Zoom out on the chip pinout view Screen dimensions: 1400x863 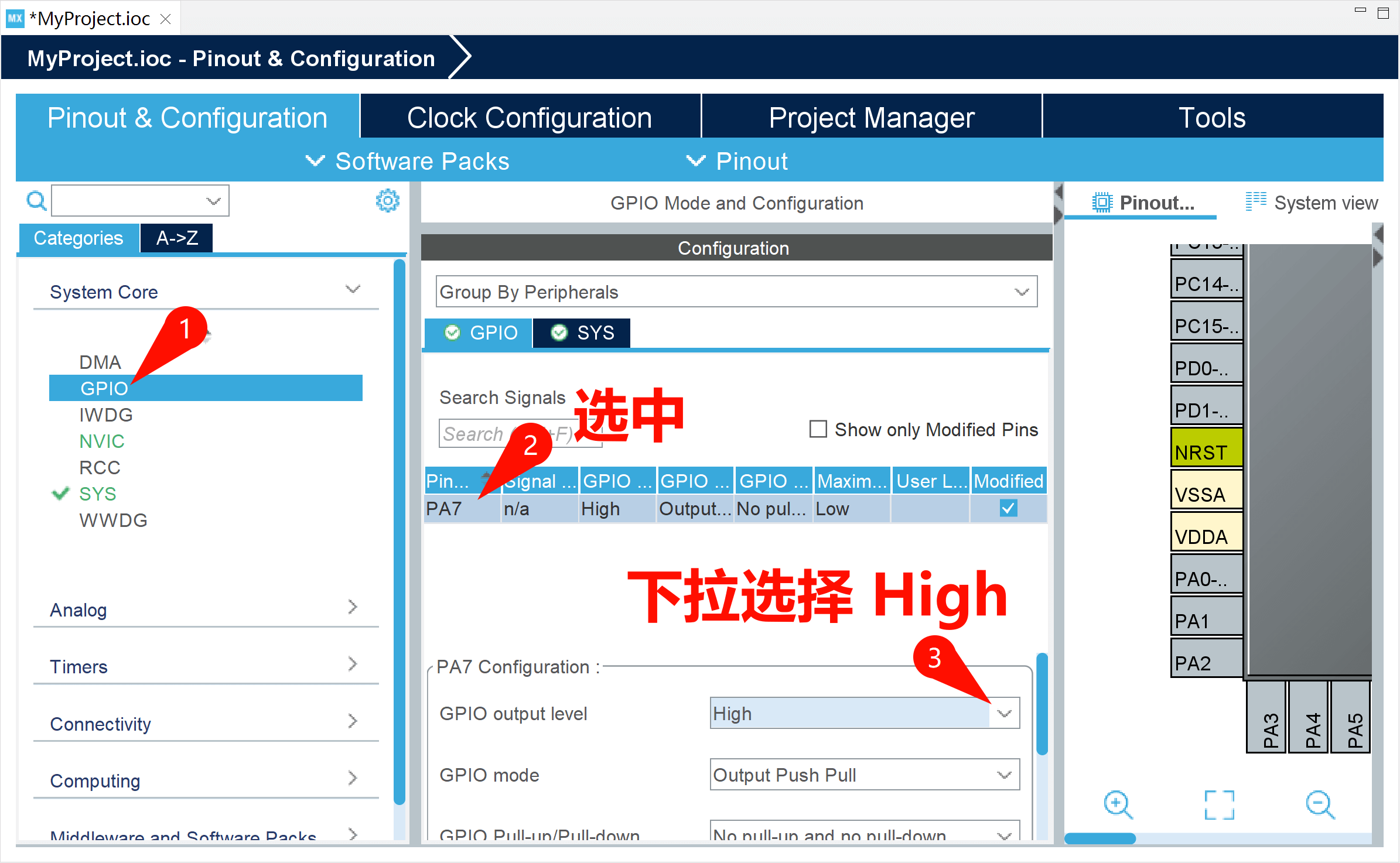pyautogui.click(x=1320, y=804)
